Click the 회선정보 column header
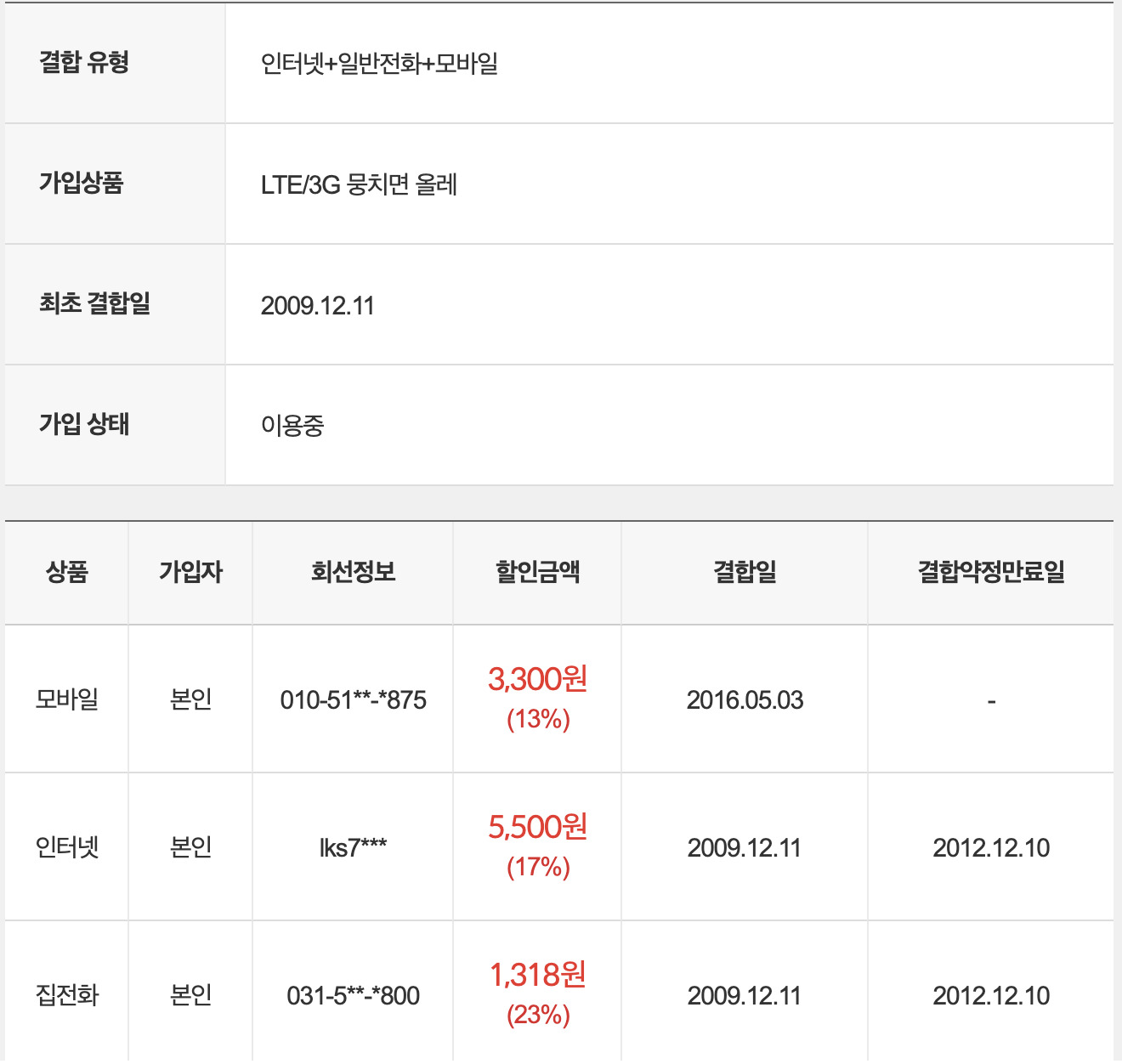Screen dimensions: 1122x1064 [353, 572]
